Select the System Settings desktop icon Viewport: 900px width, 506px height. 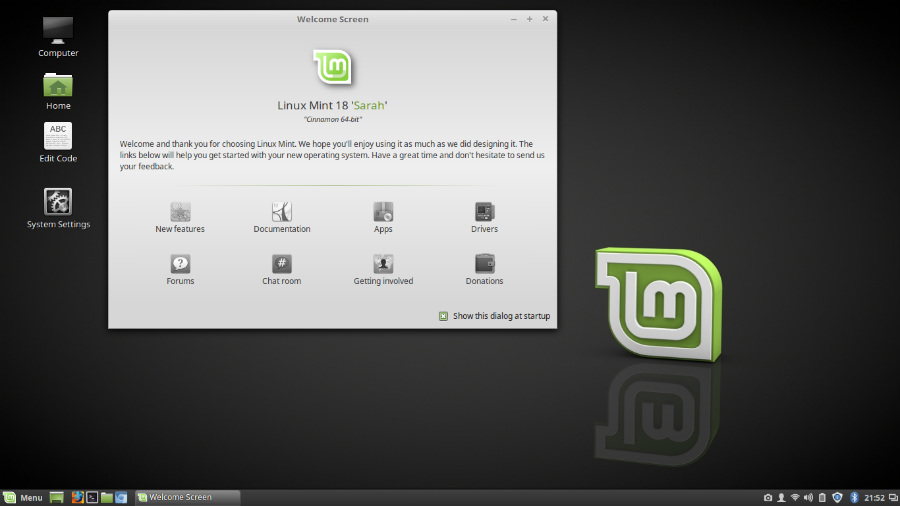point(58,208)
